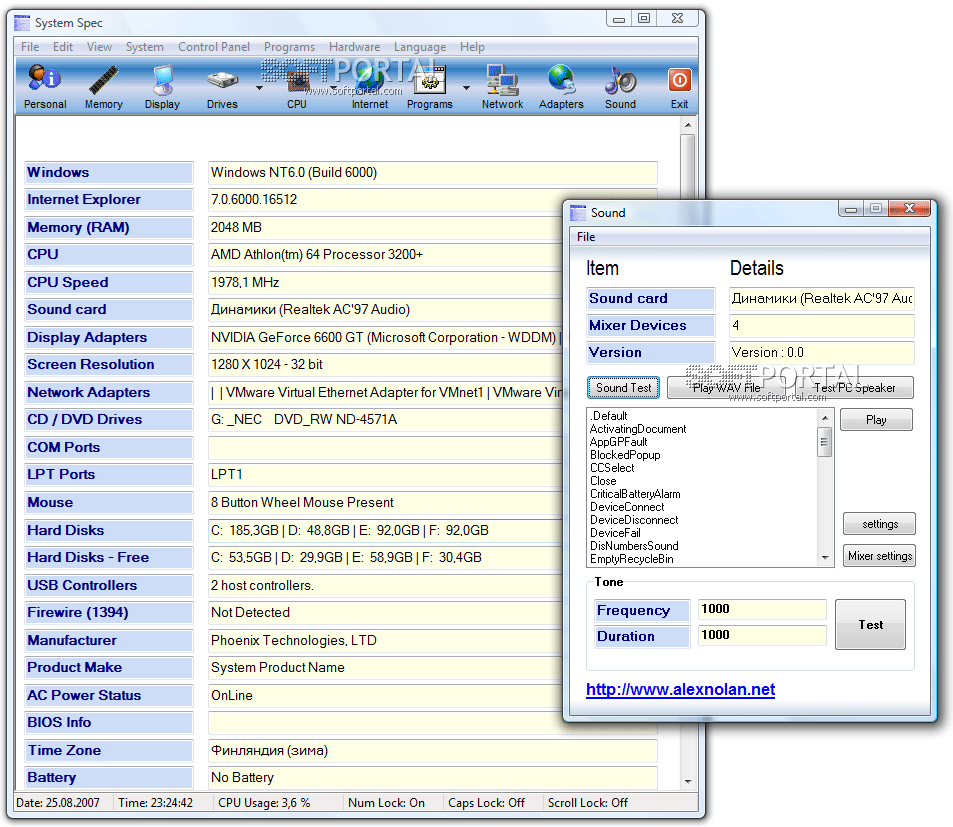This screenshot has height=827, width=953.
Task: Select BlockedPopup in the sound list
Action: coord(625,455)
